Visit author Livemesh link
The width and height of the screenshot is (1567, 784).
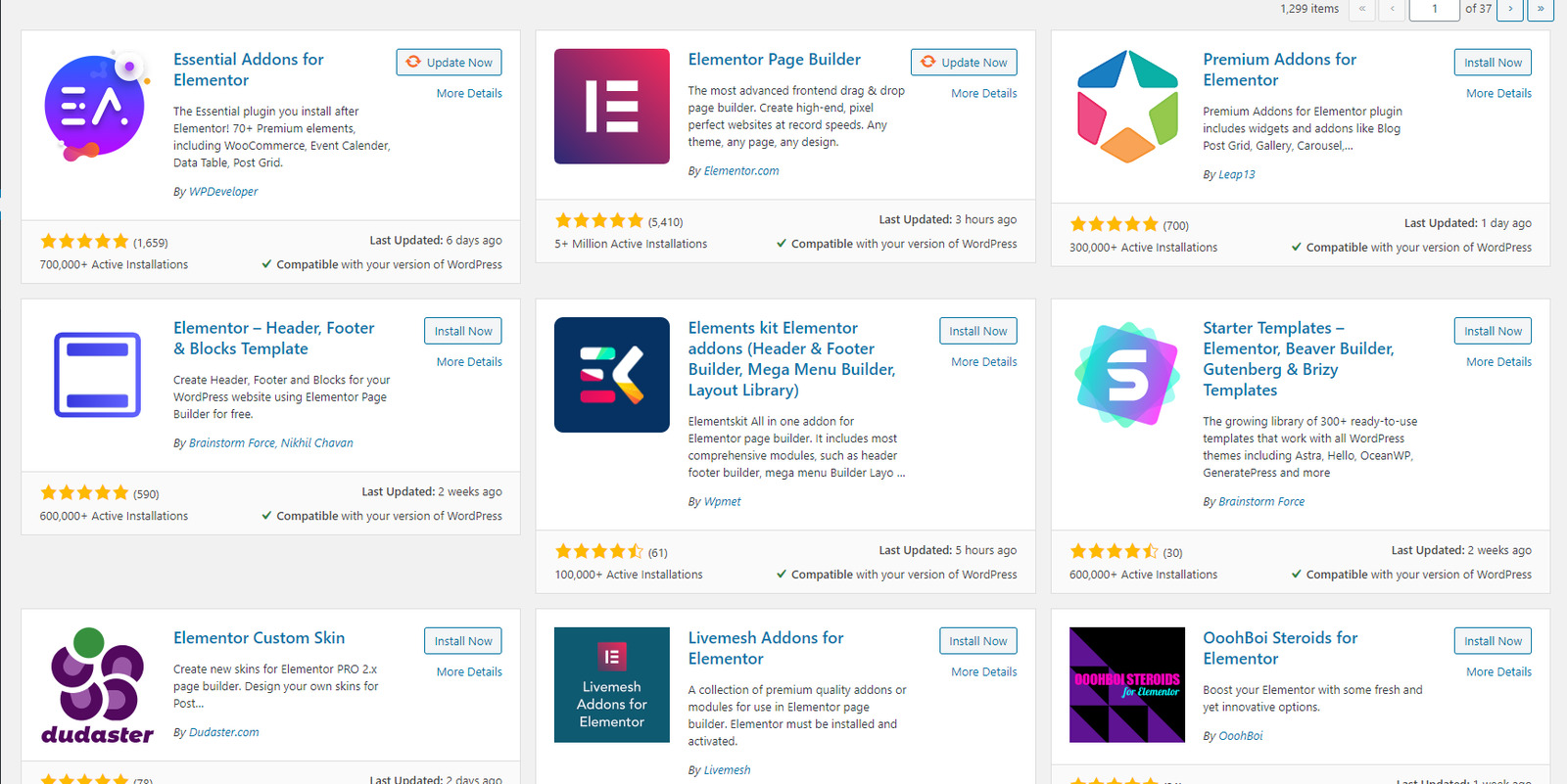point(727,770)
